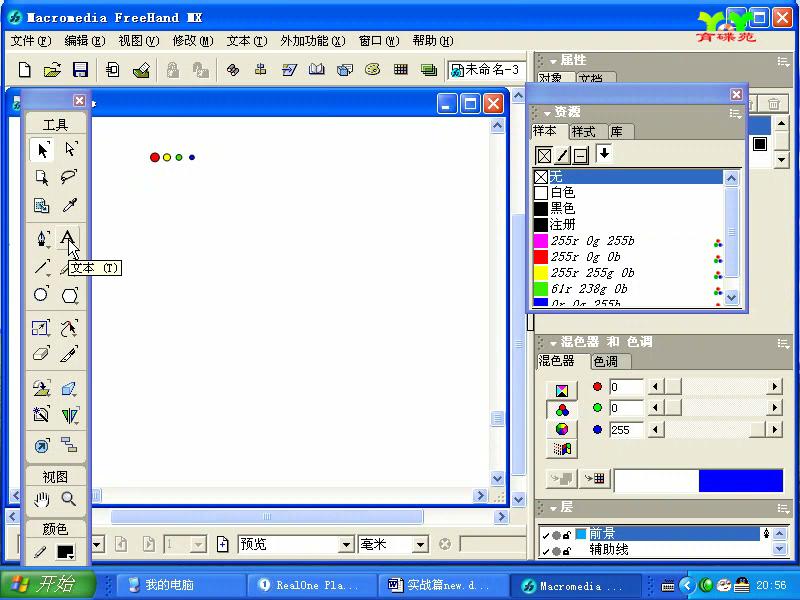Click the Print toolbar icon
This screenshot has width=800, height=600.
pyautogui.click(x=141, y=69)
